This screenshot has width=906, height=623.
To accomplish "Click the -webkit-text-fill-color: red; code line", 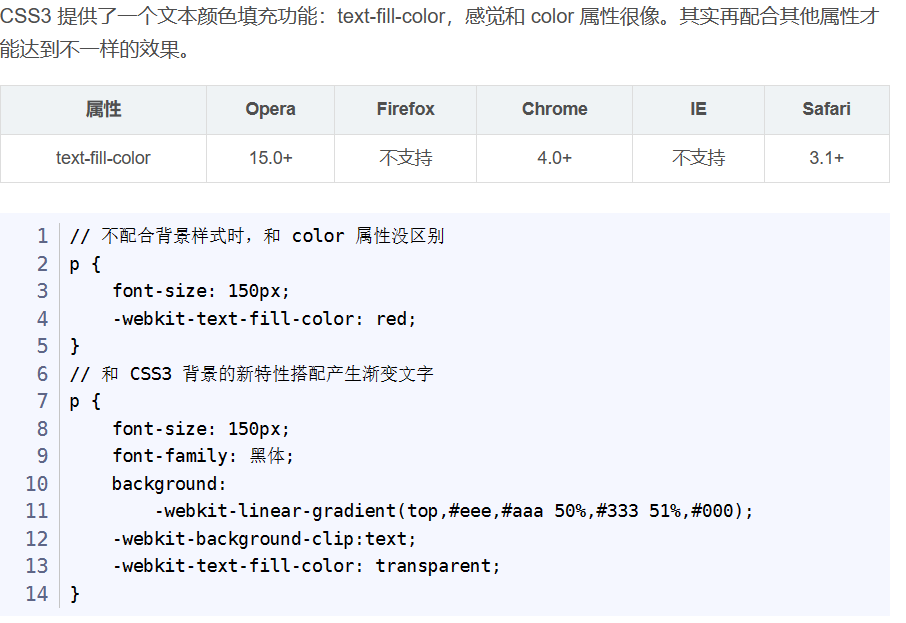I will tap(264, 318).
